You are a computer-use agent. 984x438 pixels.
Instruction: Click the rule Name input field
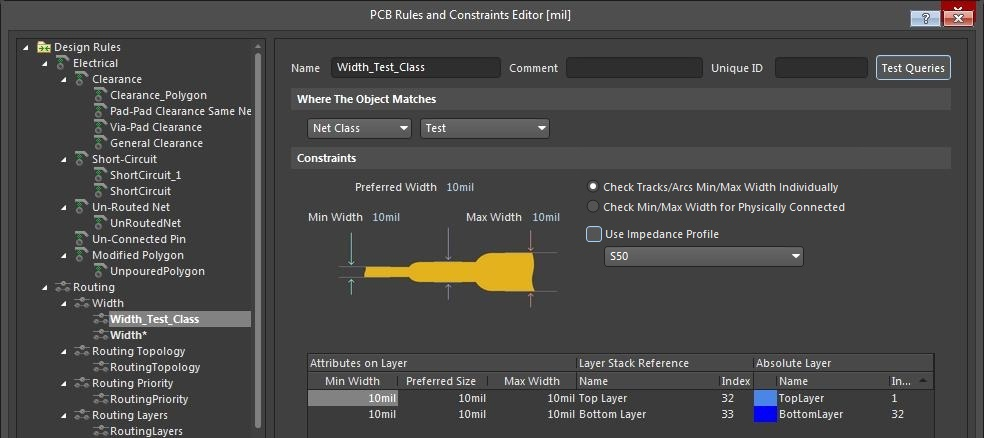click(x=415, y=68)
